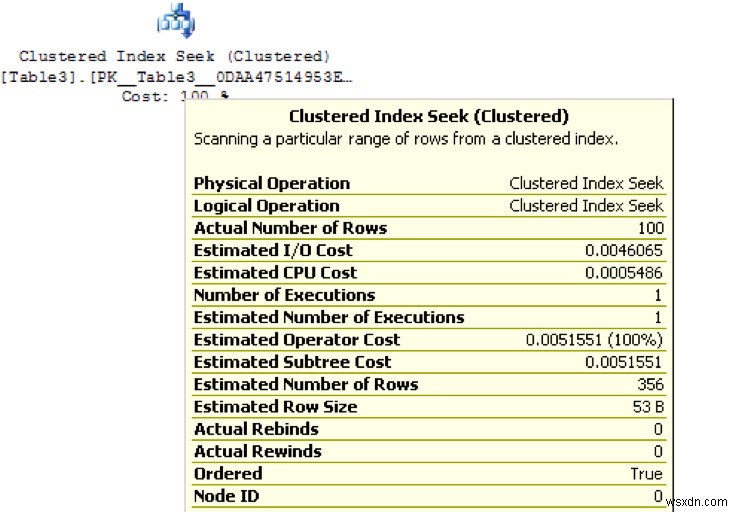739x512 pixels.
Task: Click the I/O cost value 0.0046065
Action: point(624,250)
